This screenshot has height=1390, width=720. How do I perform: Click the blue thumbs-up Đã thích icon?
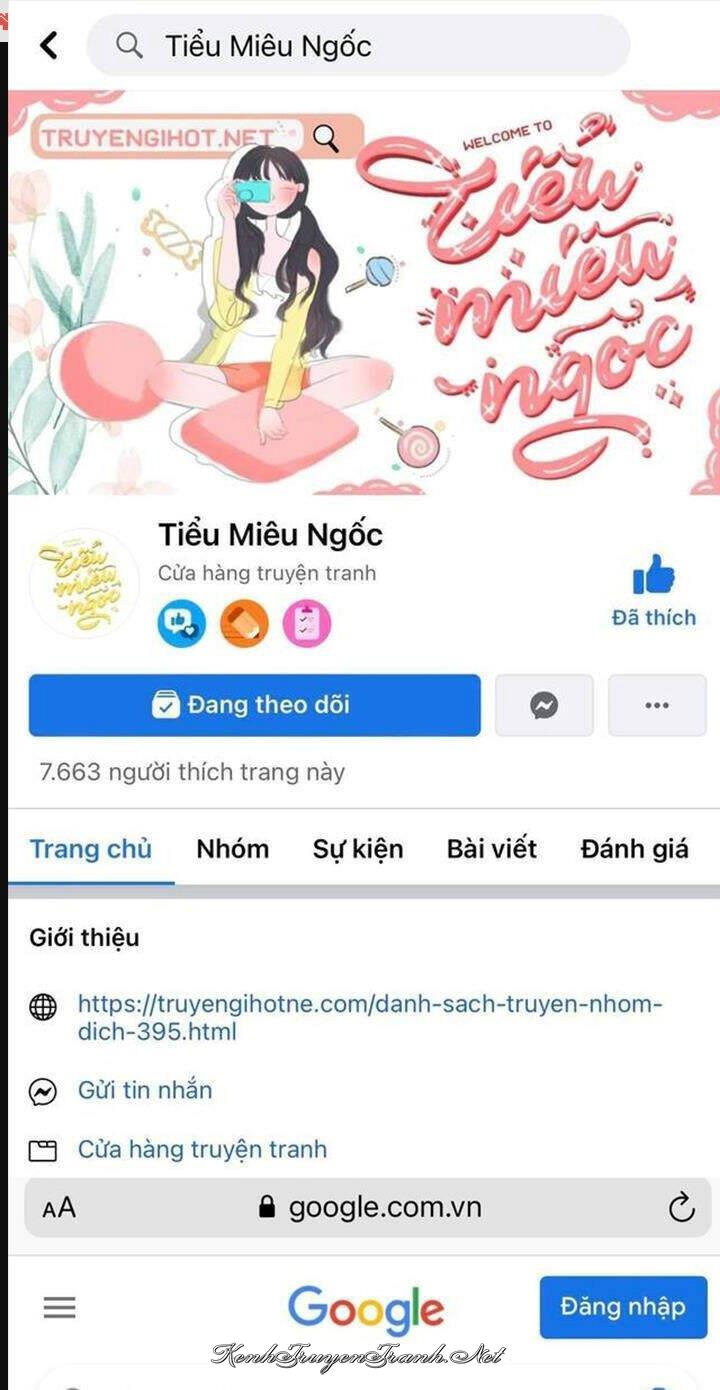click(x=654, y=575)
